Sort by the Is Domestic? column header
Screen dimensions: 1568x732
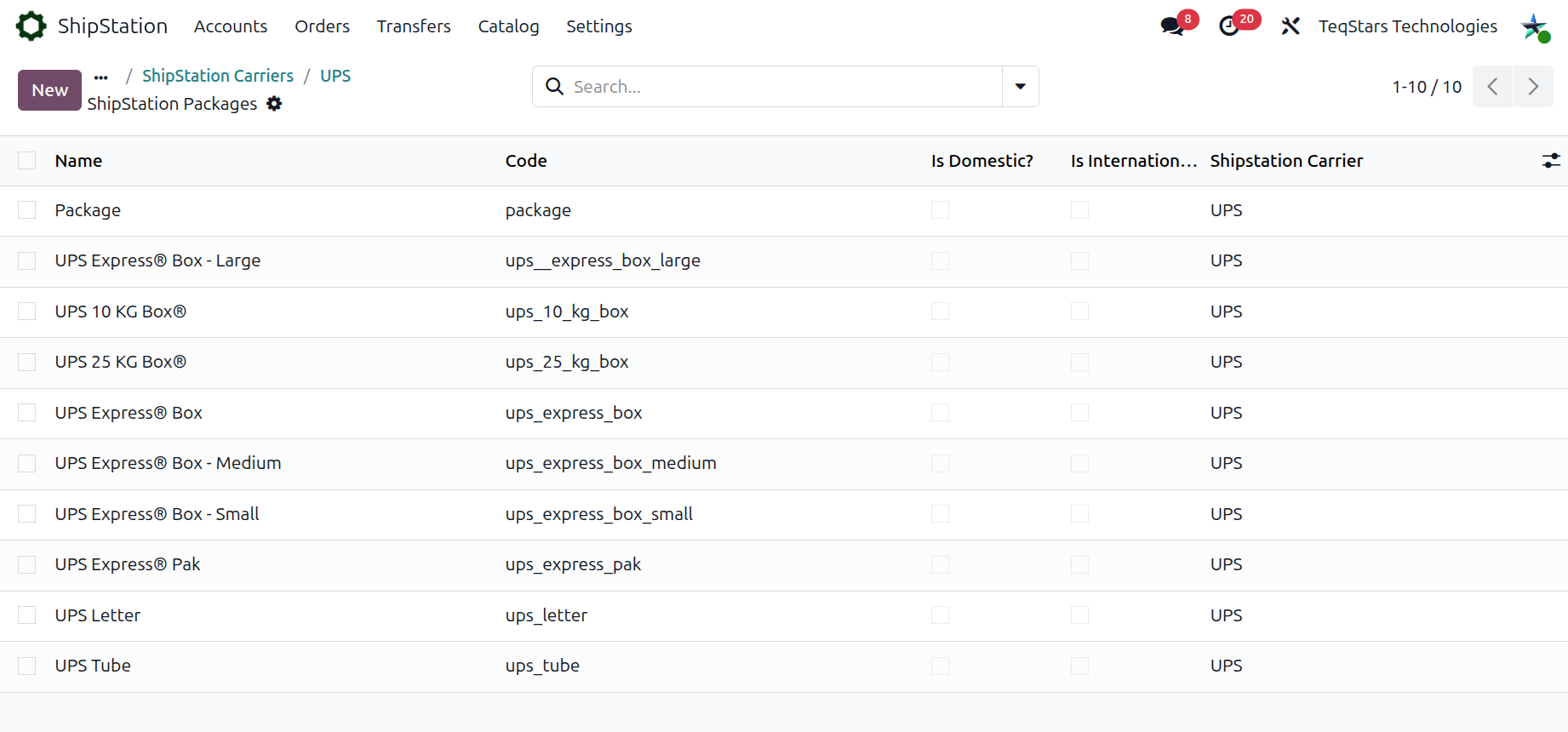click(982, 161)
